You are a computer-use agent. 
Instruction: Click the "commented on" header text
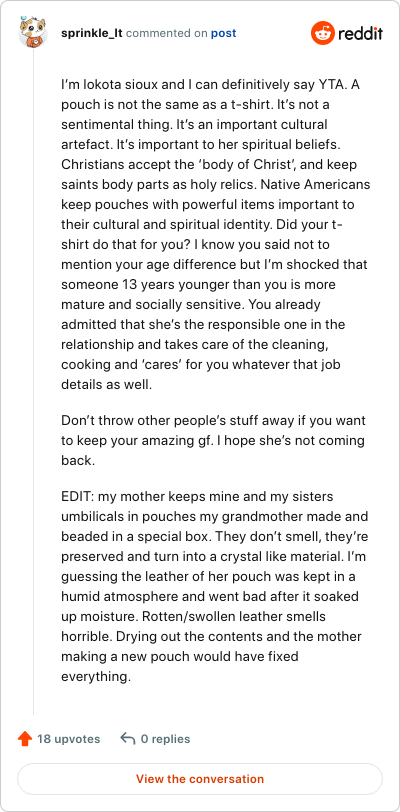click(x=167, y=34)
